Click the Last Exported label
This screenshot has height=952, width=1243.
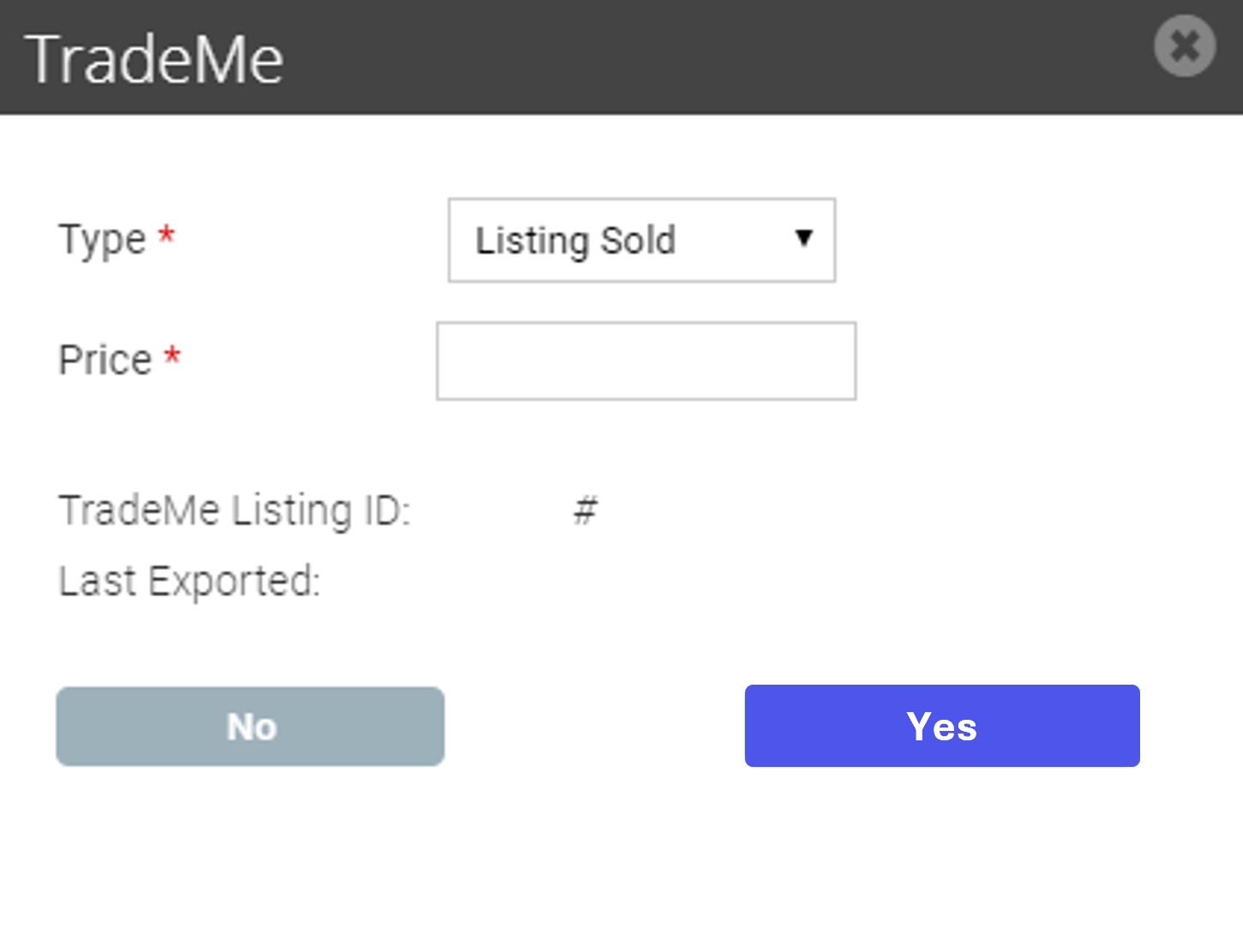pyautogui.click(x=189, y=582)
